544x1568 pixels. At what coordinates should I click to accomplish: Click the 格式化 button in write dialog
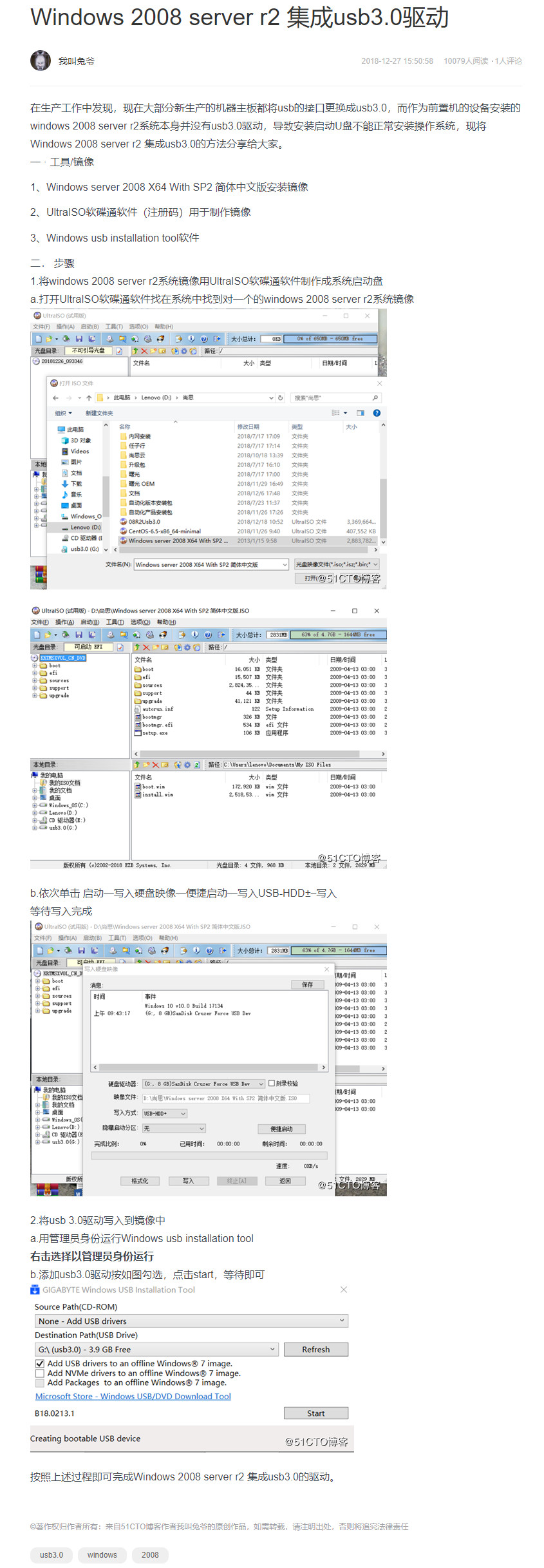[140, 1181]
